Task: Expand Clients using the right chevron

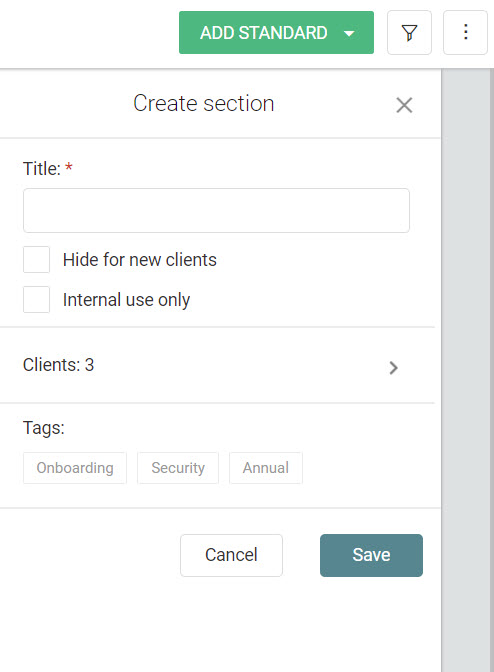Action: pos(393,368)
